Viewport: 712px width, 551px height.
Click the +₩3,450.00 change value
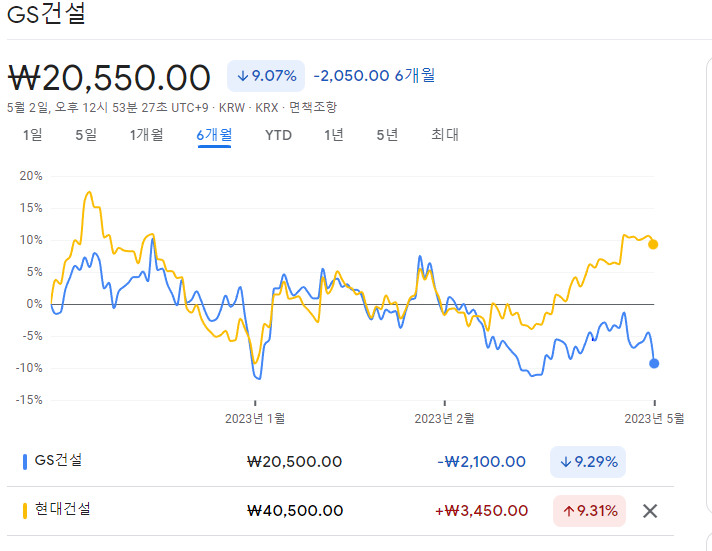coord(481,511)
